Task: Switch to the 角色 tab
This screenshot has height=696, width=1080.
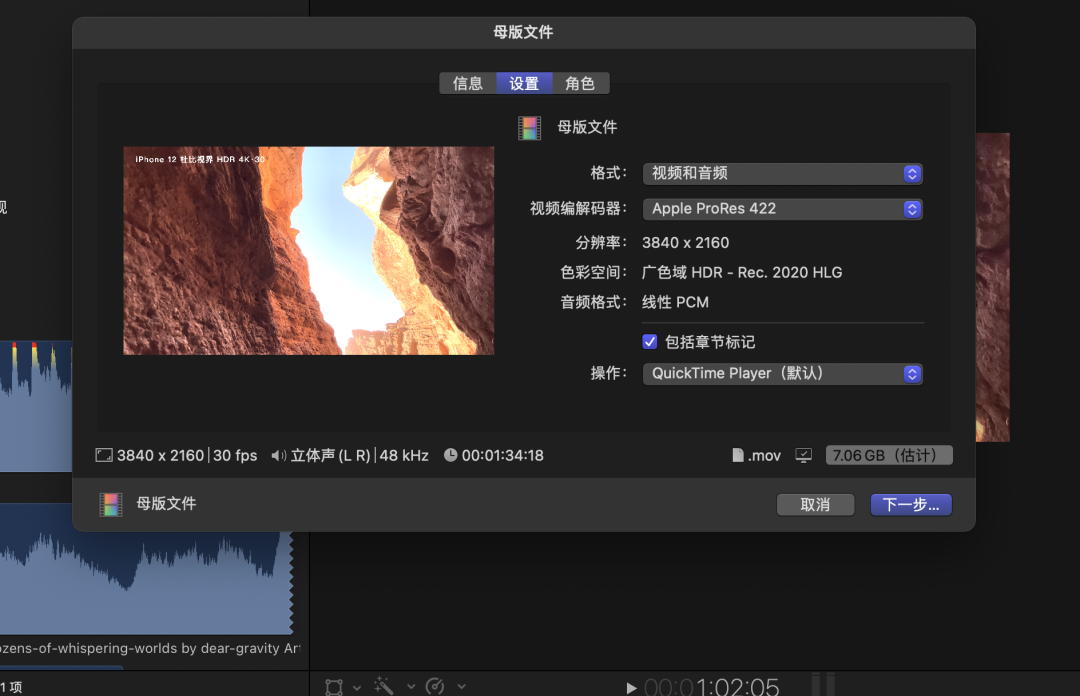Action: tap(581, 83)
